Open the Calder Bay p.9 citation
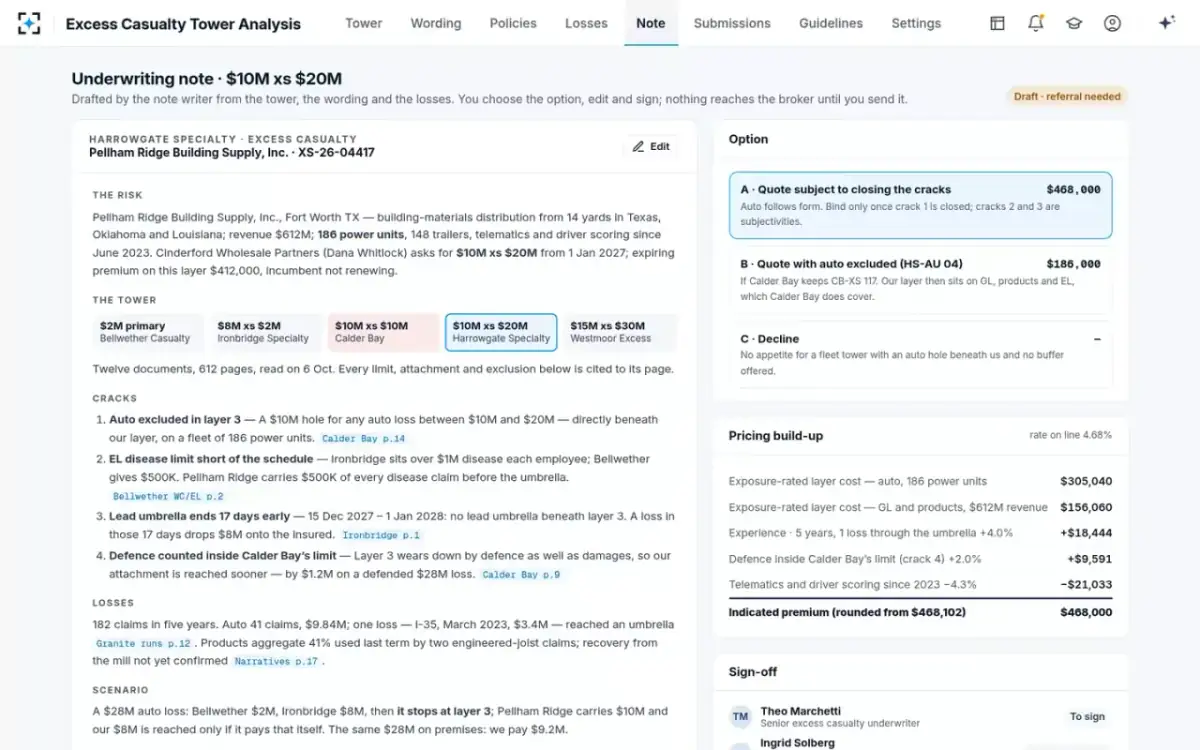The image size is (1200, 750). coord(521,575)
